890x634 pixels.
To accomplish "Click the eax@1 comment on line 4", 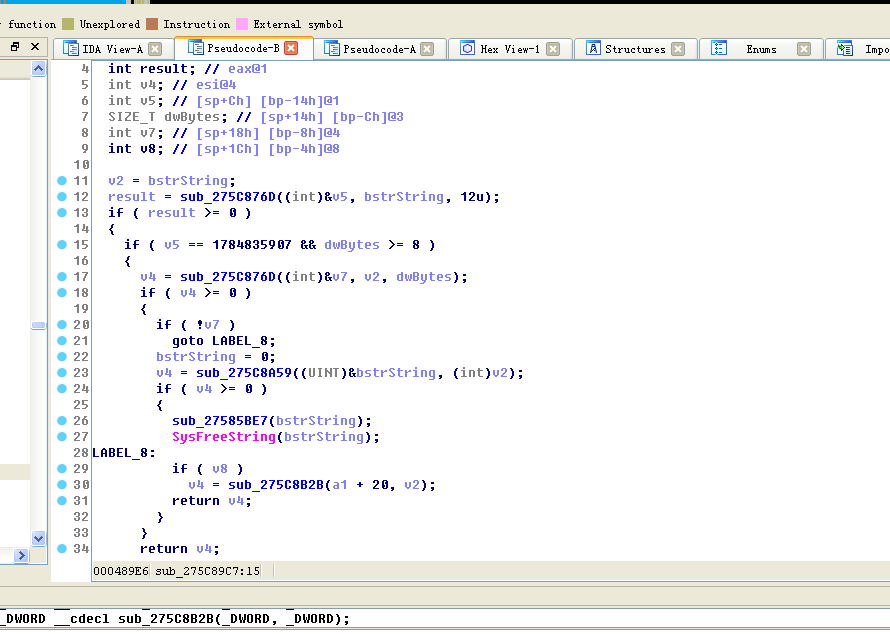I will coord(247,69).
